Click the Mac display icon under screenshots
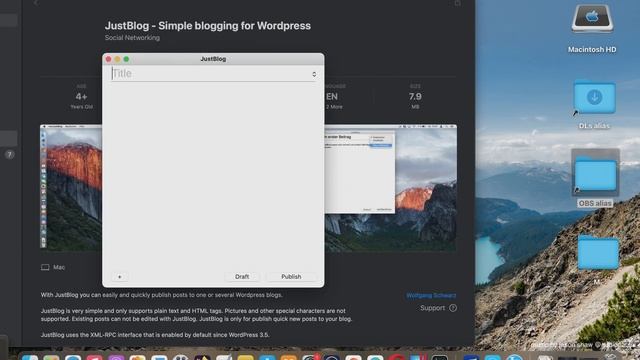Image resolution: width=640 pixels, height=360 pixels. [x=45, y=267]
